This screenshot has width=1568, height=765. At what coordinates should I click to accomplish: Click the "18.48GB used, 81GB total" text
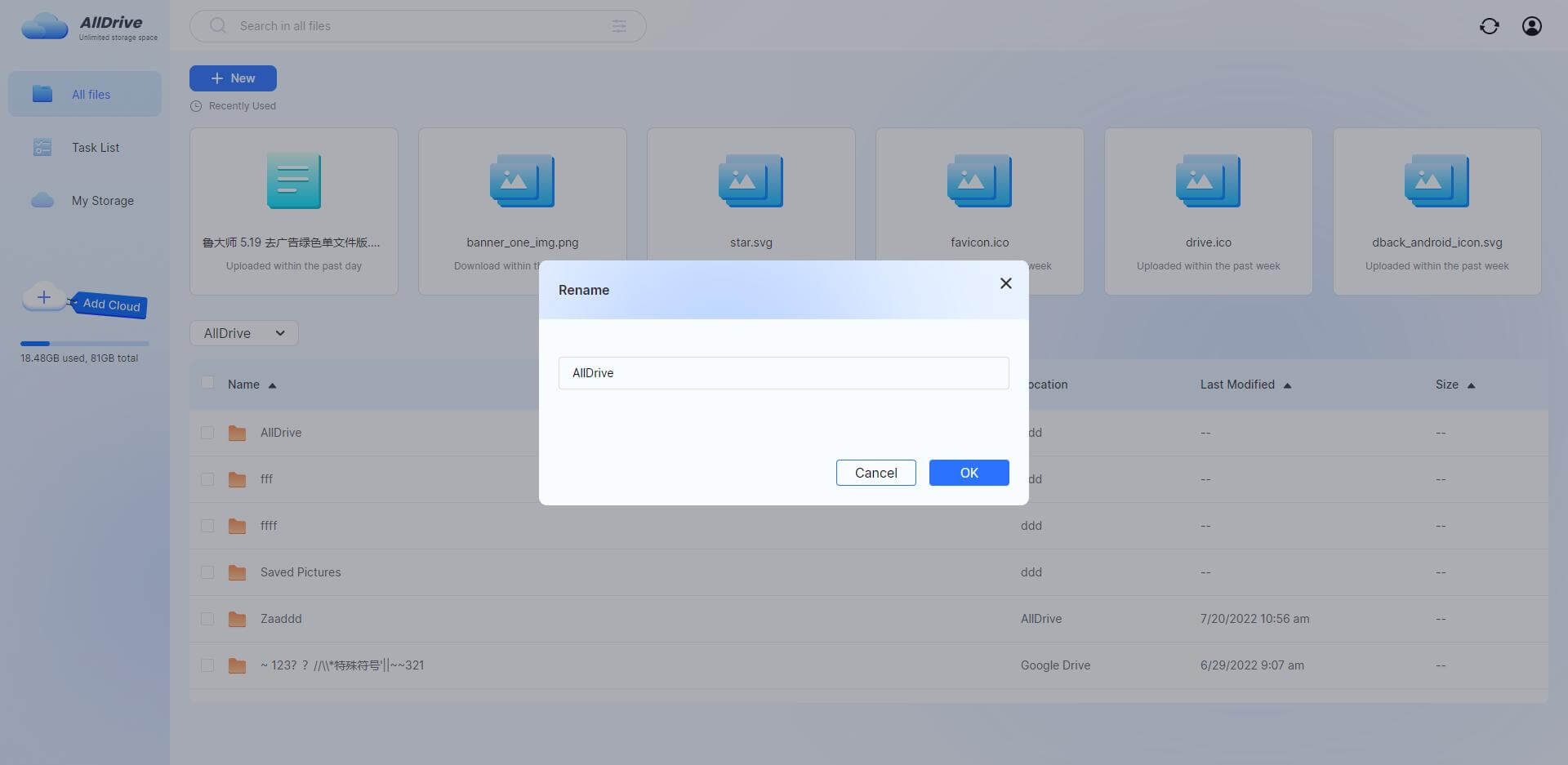click(79, 358)
